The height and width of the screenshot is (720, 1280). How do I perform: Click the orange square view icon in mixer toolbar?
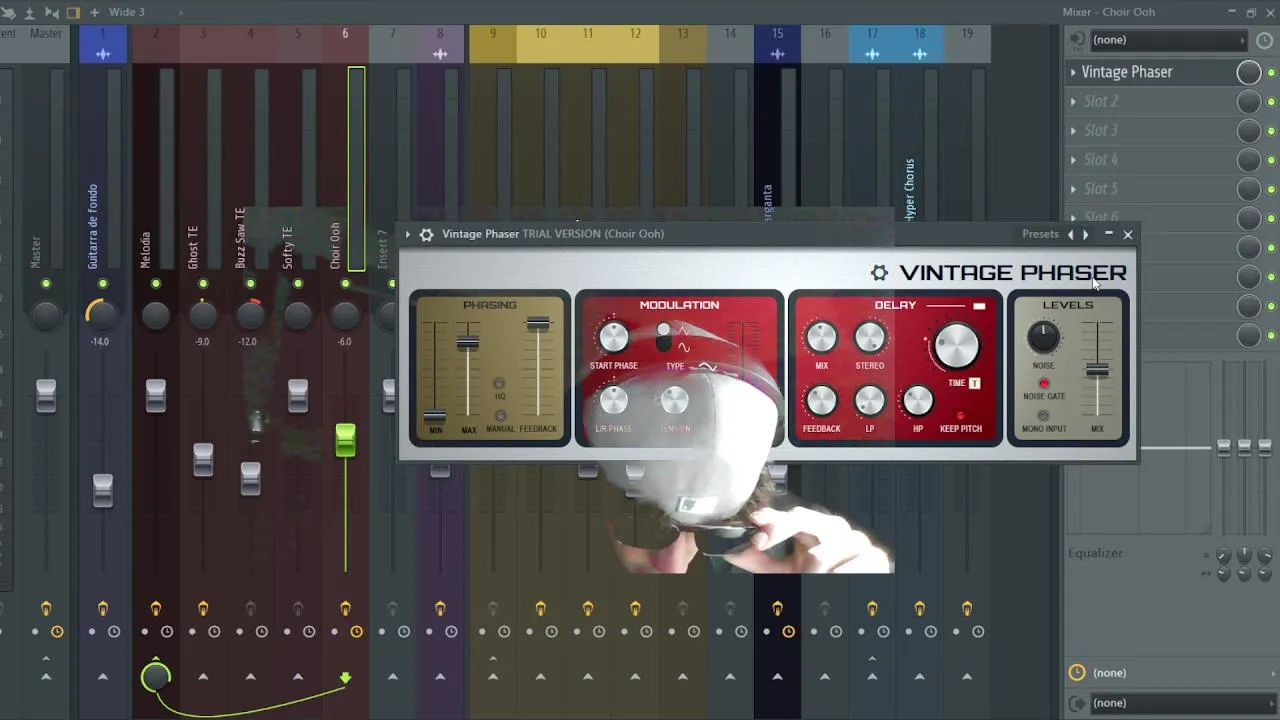(x=72, y=12)
